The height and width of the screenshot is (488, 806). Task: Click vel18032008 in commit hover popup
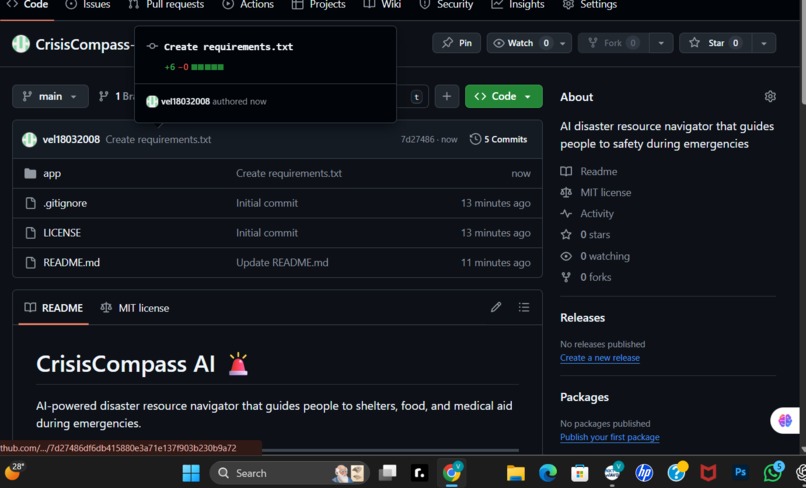click(x=185, y=101)
